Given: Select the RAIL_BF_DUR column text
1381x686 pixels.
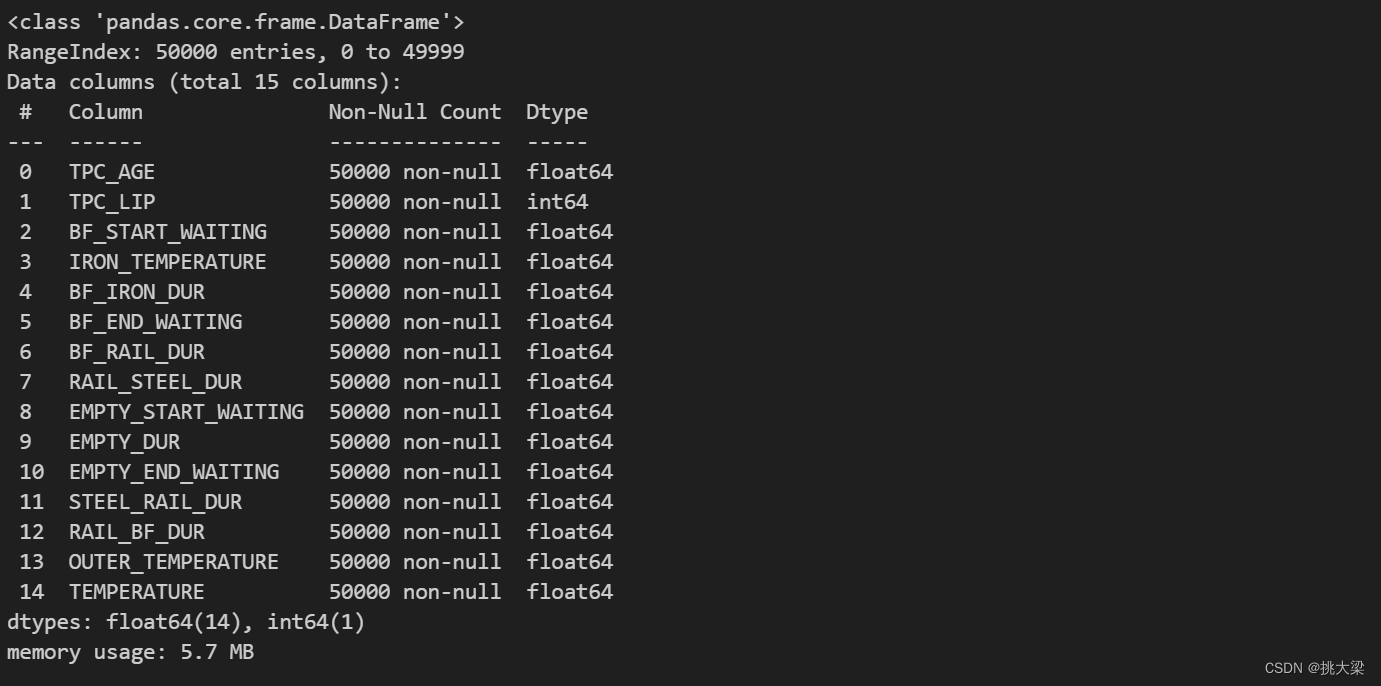Looking at the screenshot, I should pyautogui.click(x=137, y=532).
